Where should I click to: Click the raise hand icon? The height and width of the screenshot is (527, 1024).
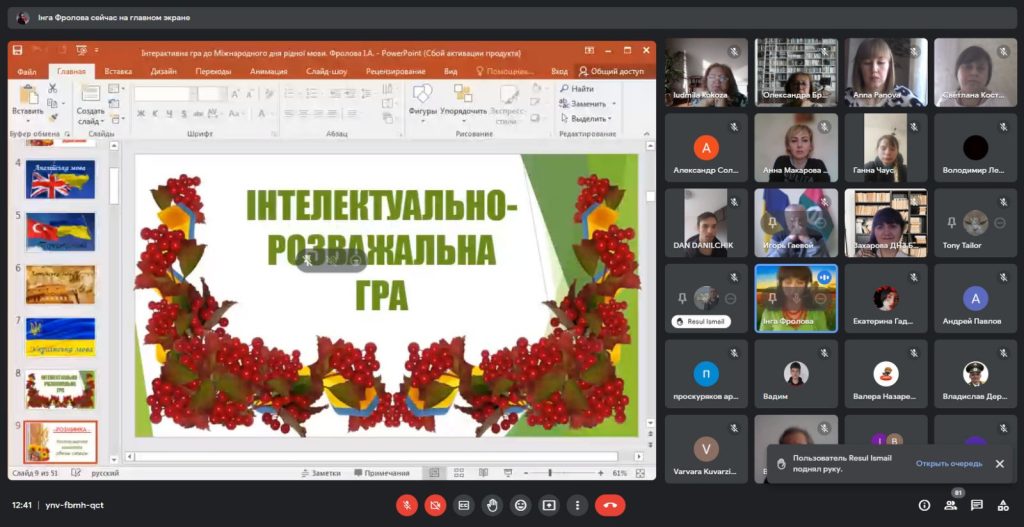pyautogui.click(x=492, y=505)
